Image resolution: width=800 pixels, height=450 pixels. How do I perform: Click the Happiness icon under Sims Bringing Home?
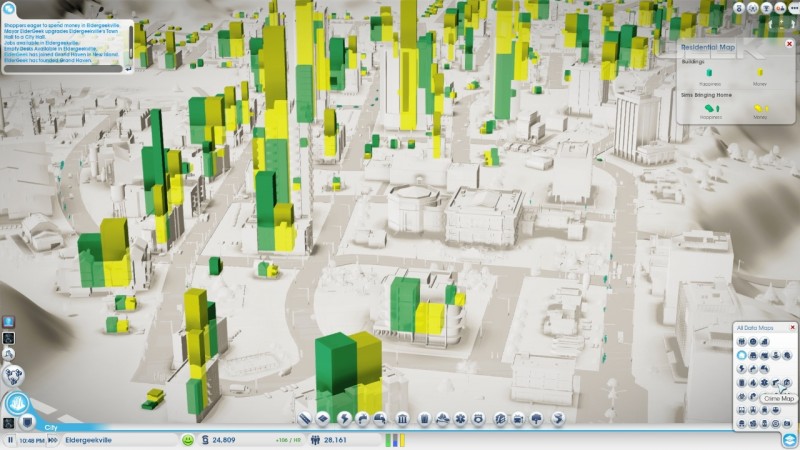point(711,108)
